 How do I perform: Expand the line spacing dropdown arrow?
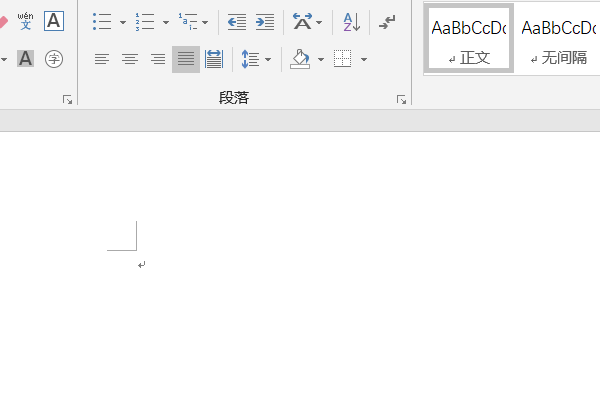268,59
